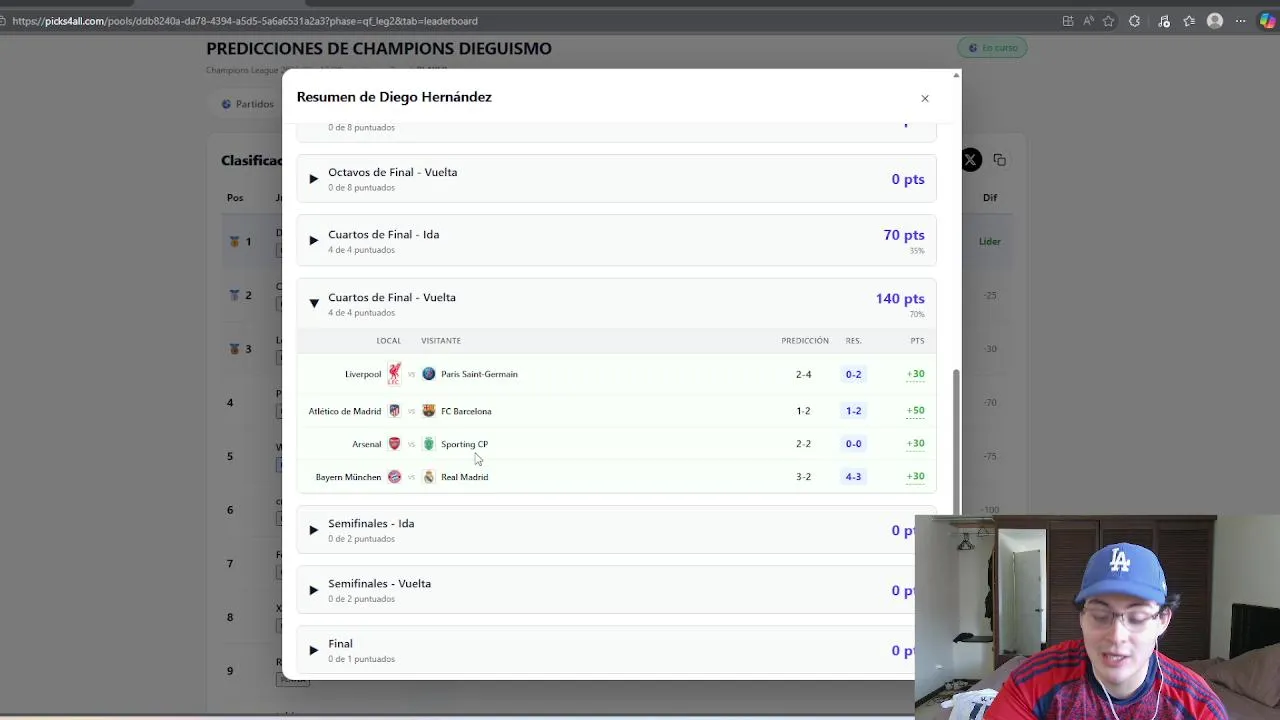Expand Semifinales - Vuelta section
The image size is (1280, 720).
pyautogui.click(x=616, y=590)
